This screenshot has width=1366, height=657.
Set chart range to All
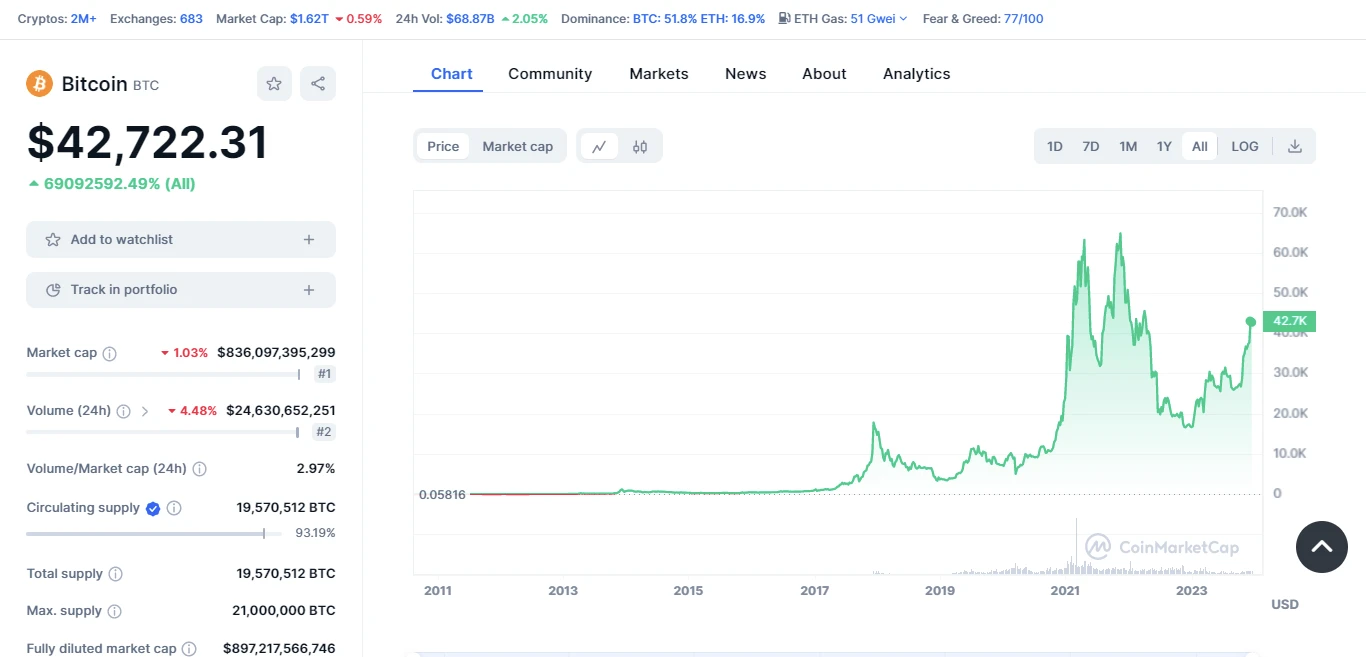pos(1200,146)
